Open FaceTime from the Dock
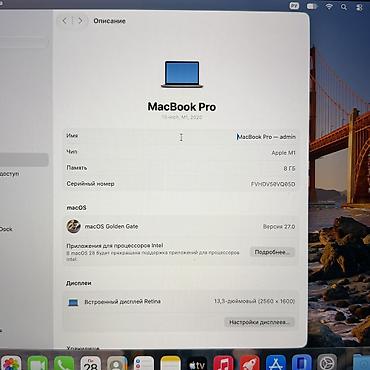370x370 pixels. [38, 363]
